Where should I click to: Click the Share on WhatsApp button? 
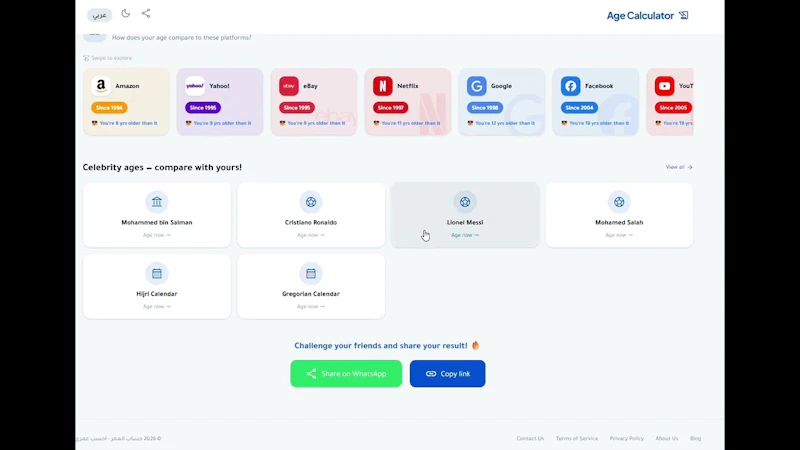tap(346, 373)
